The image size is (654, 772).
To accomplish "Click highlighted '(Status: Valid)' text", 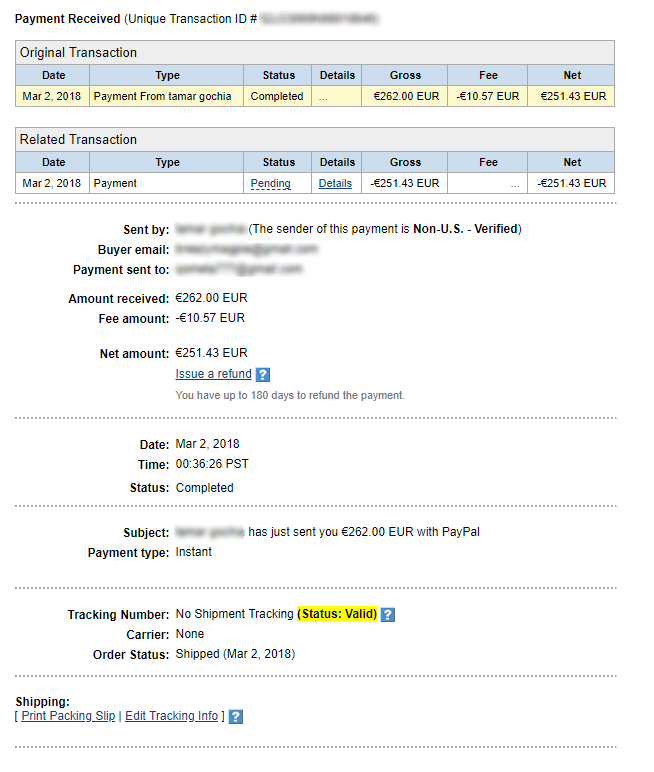I will coord(337,614).
